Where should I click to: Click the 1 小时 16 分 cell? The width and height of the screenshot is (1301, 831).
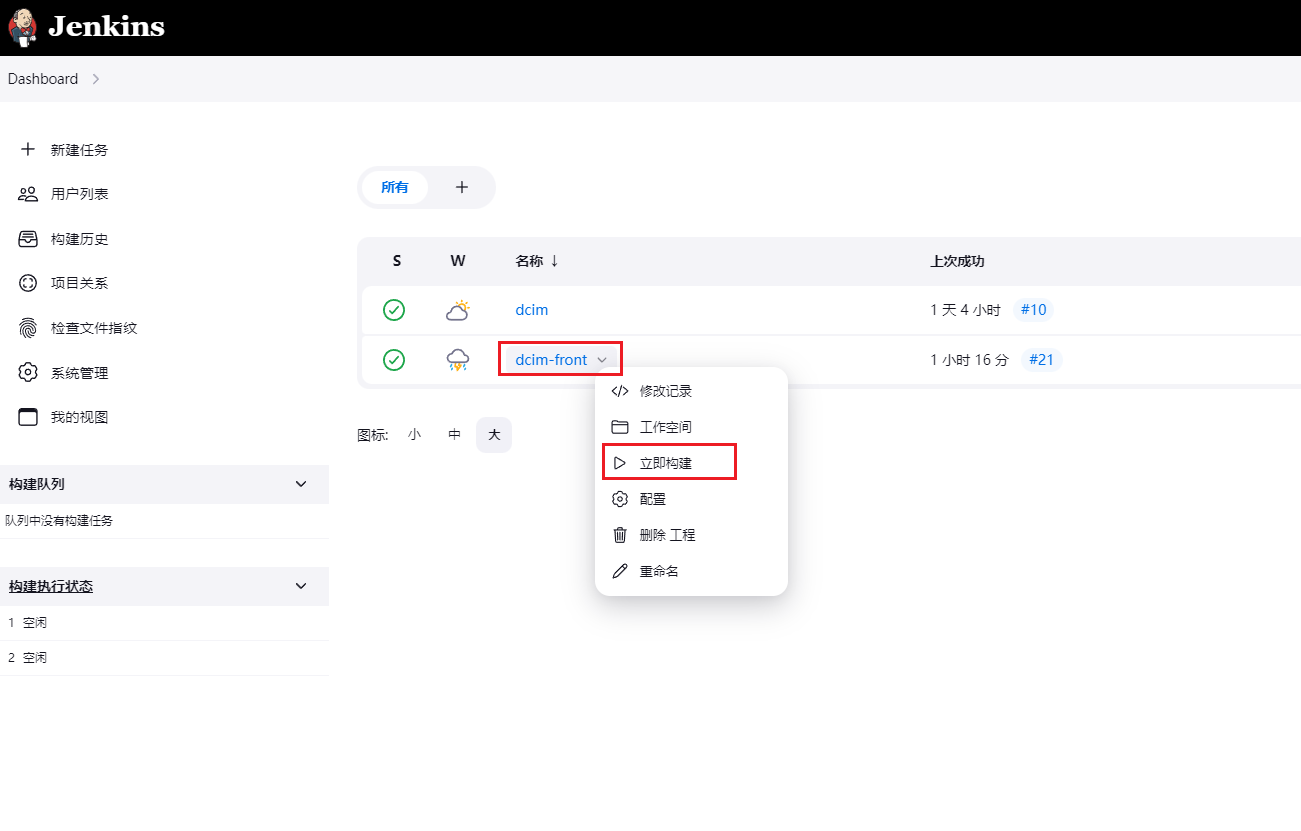(x=969, y=360)
